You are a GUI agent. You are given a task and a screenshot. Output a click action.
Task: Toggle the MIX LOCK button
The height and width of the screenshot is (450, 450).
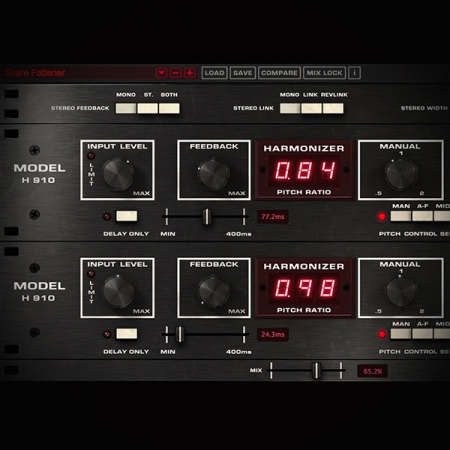[324, 73]
